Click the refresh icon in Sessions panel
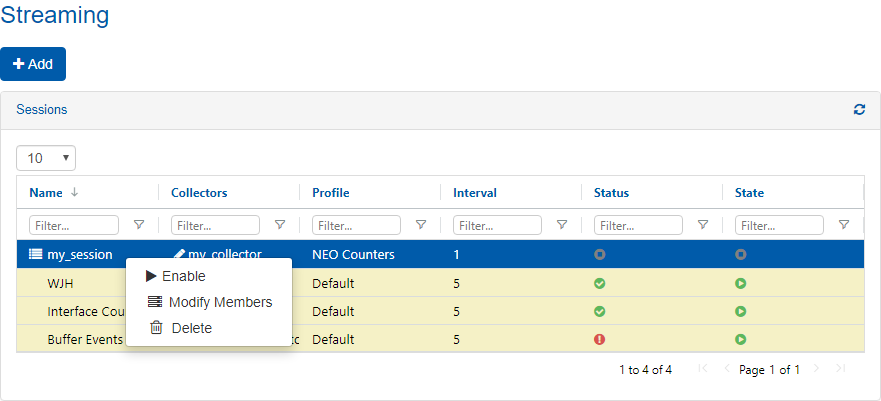Screen dimensions: 881x401 859,110
